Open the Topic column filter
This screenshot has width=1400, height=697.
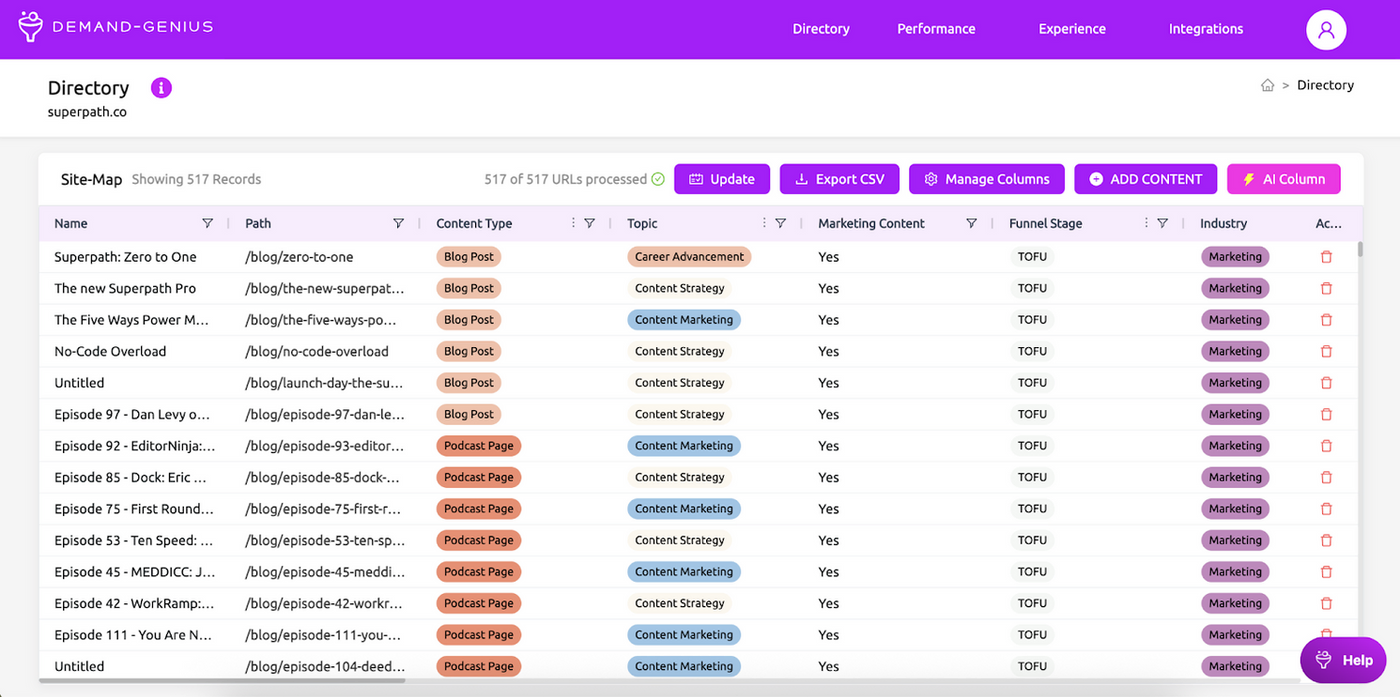[781, 223]
